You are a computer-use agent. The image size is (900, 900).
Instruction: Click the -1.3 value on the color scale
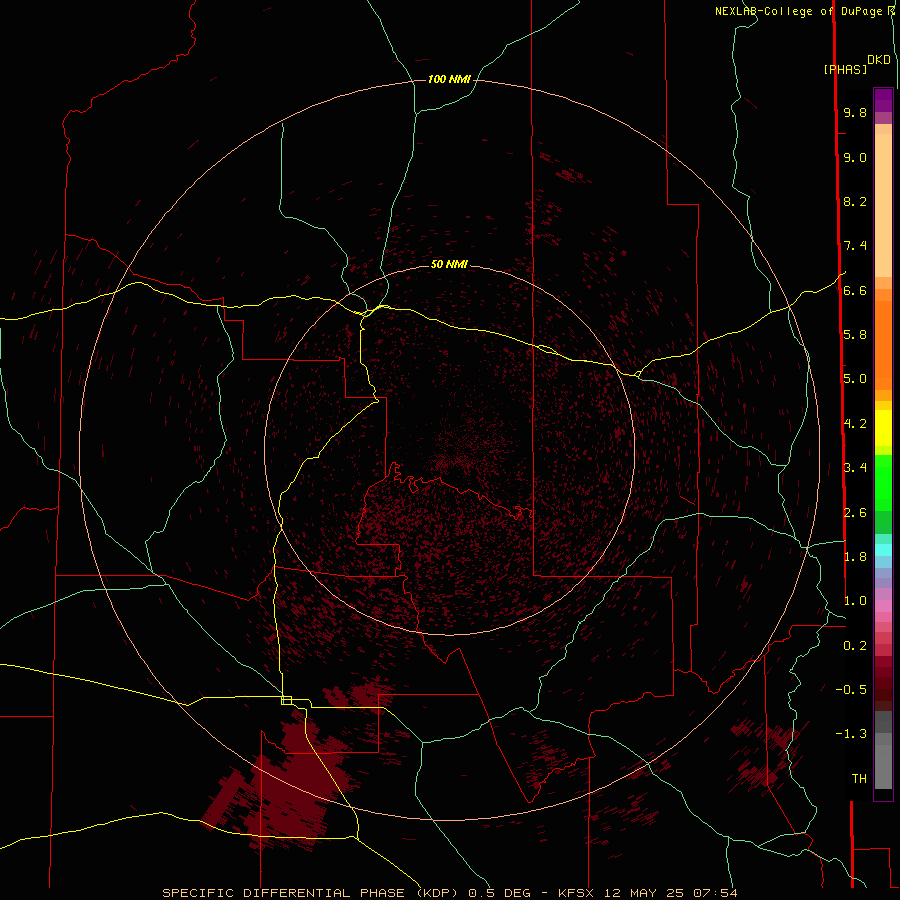(x=851, y=734)
